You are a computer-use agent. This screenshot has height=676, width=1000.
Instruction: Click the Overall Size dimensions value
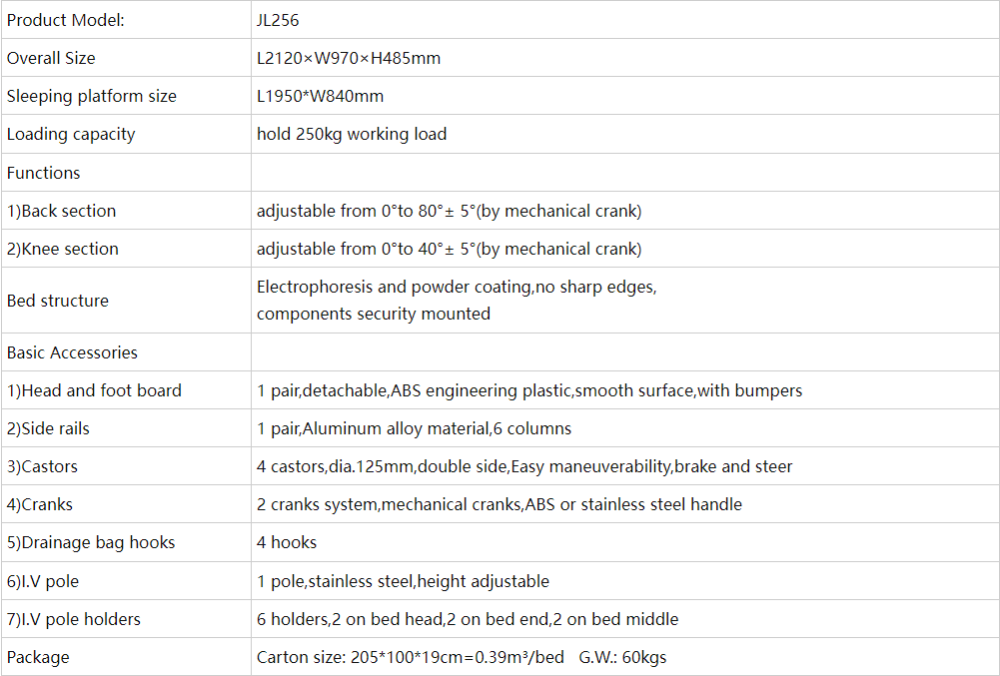point(348,58)
